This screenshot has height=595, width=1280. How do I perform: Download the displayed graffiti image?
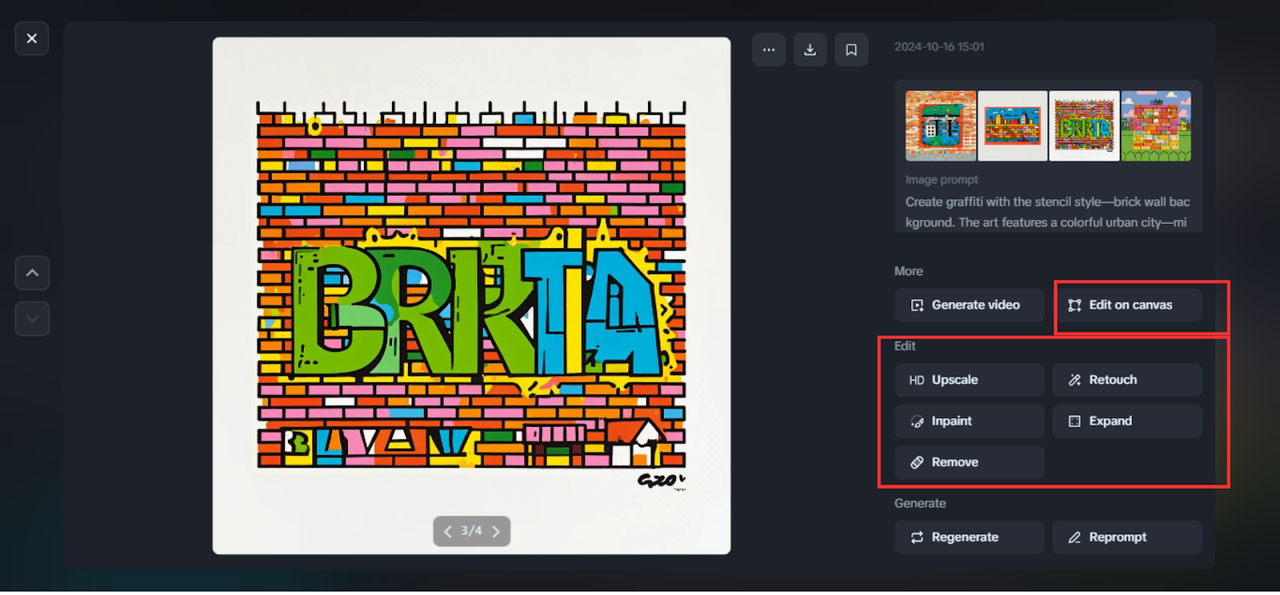click(x=810, y=49)
